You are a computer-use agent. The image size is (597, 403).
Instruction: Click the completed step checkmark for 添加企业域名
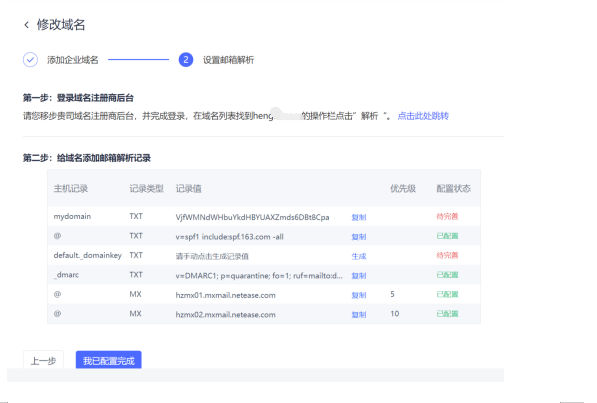(30, 60)
